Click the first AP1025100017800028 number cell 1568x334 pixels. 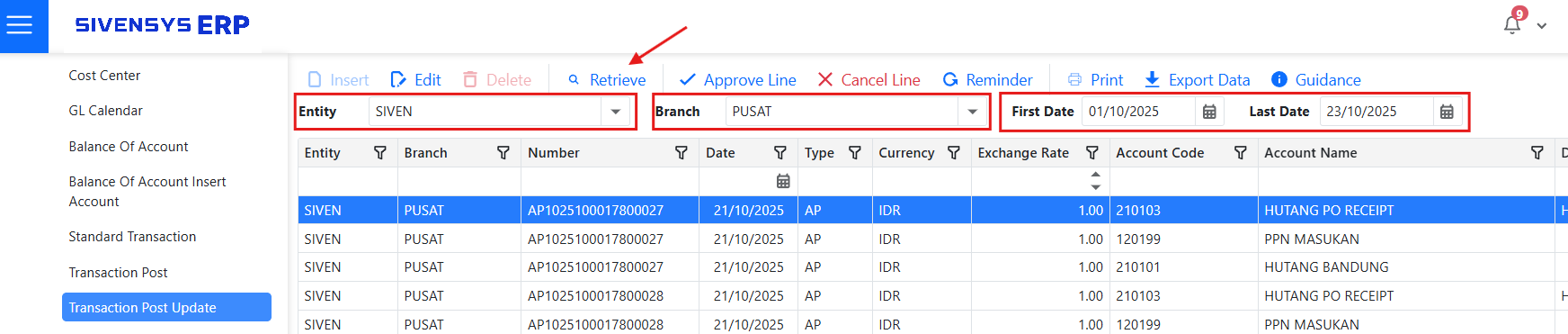(610, 296)
